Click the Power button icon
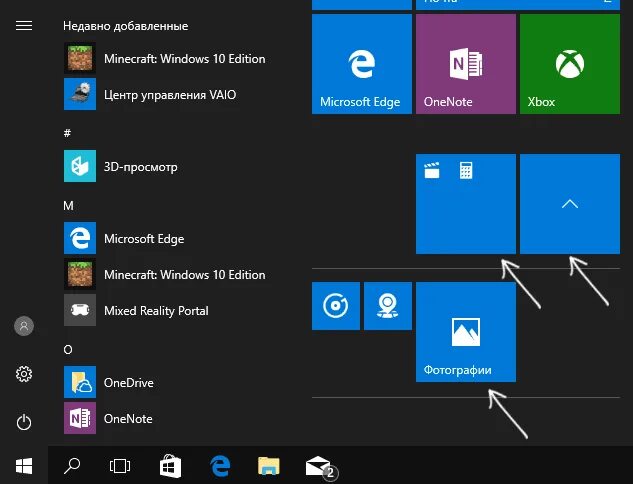 coord(24,422)
